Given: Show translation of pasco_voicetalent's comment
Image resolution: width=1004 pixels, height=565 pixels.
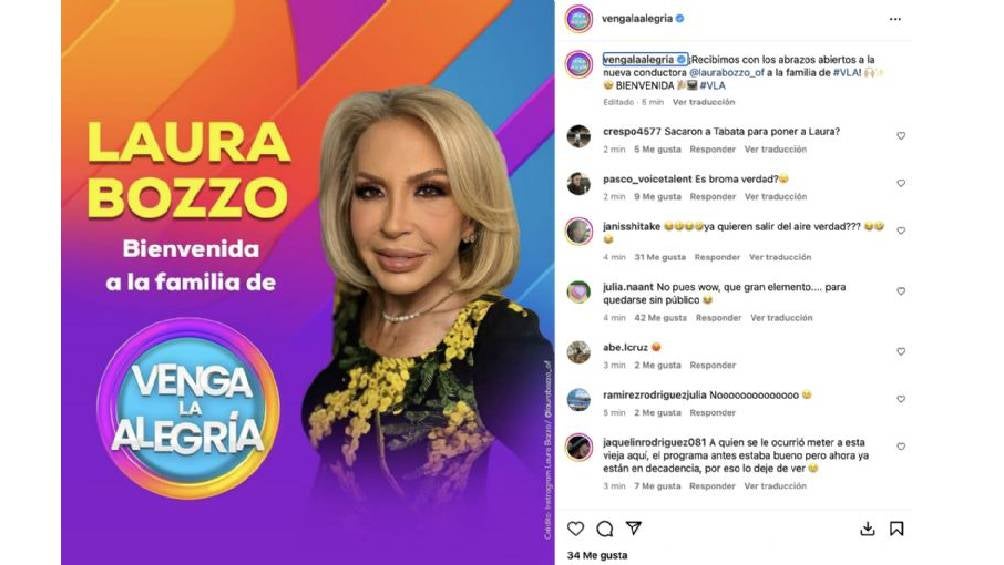Looking at the screenshot, I should [775, 197].
